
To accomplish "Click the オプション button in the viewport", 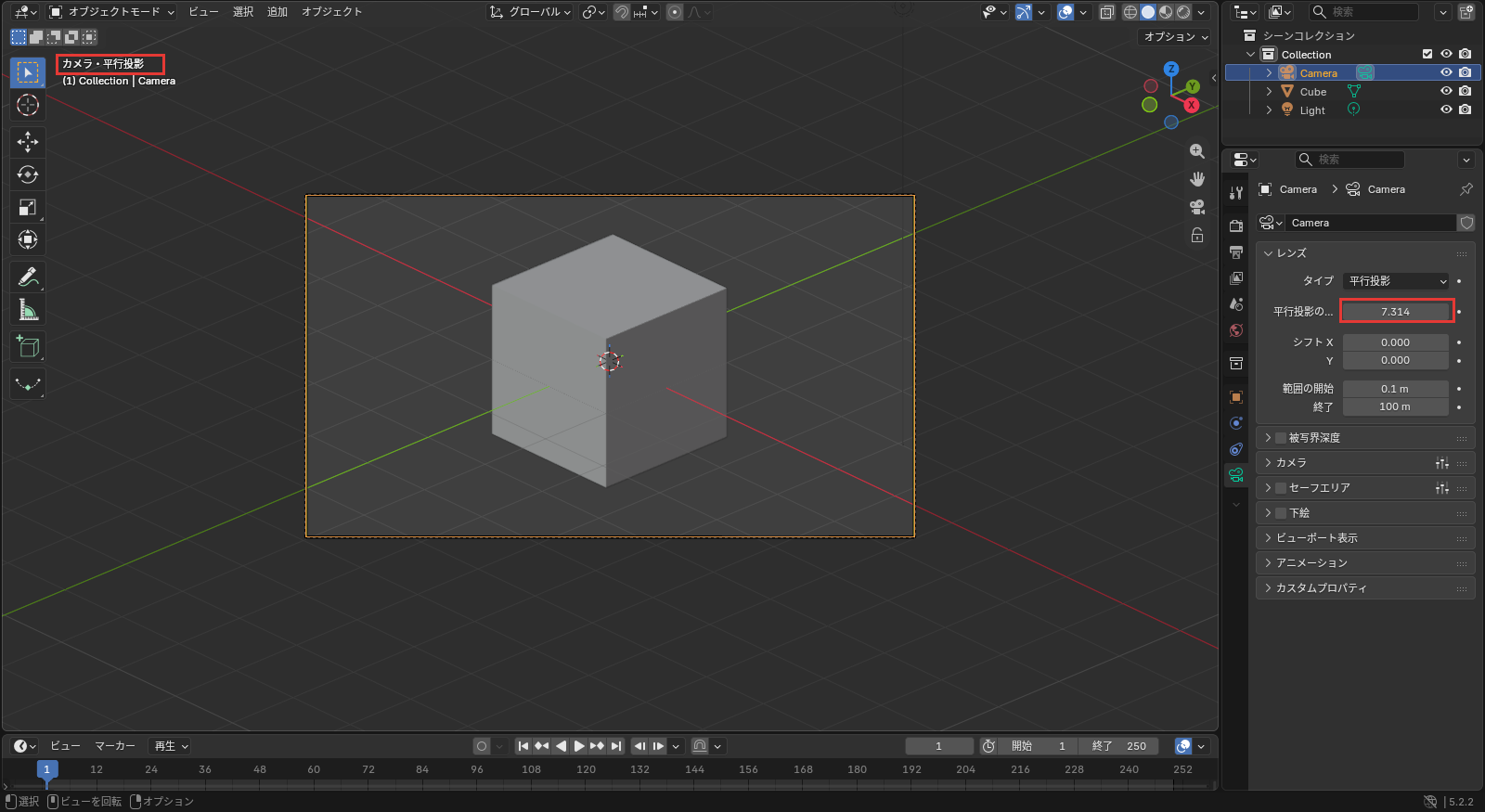I will 1175,37.
